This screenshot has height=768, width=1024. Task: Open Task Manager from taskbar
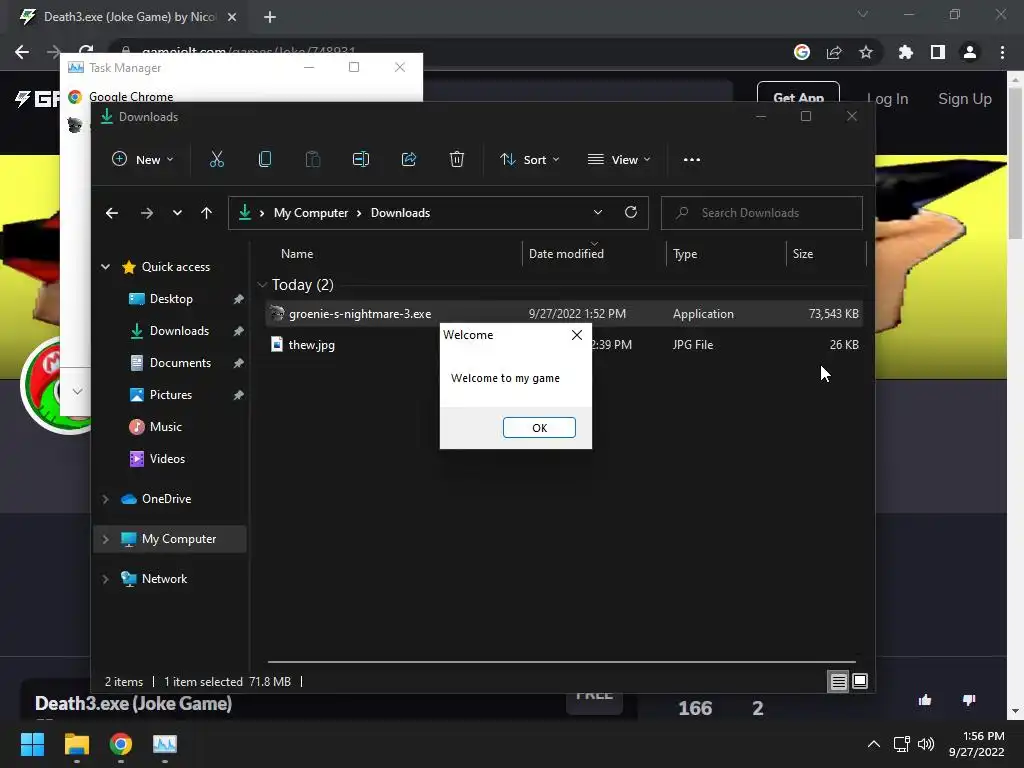165,744
